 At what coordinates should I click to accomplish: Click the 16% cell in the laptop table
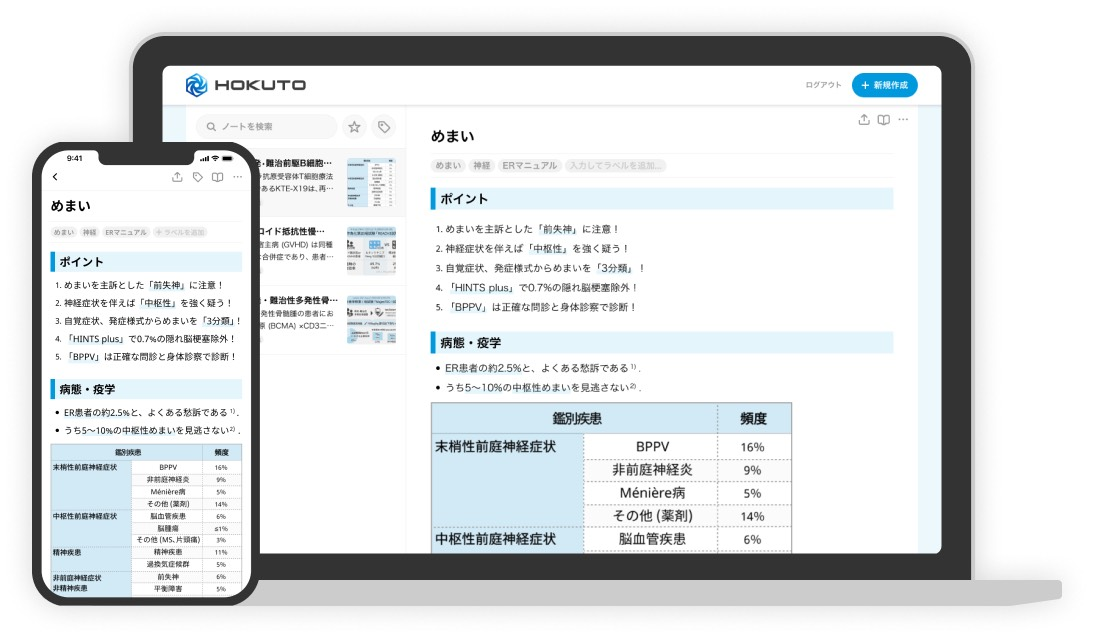(x=754, y=447)
